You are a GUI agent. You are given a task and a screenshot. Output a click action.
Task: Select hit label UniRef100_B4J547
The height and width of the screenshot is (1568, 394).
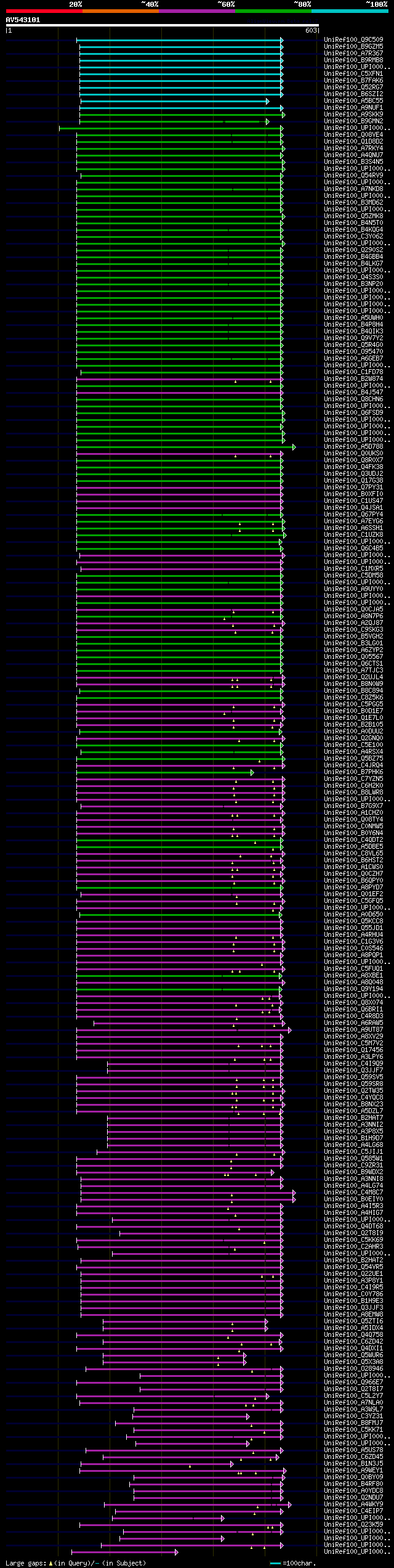click(353, 393)
